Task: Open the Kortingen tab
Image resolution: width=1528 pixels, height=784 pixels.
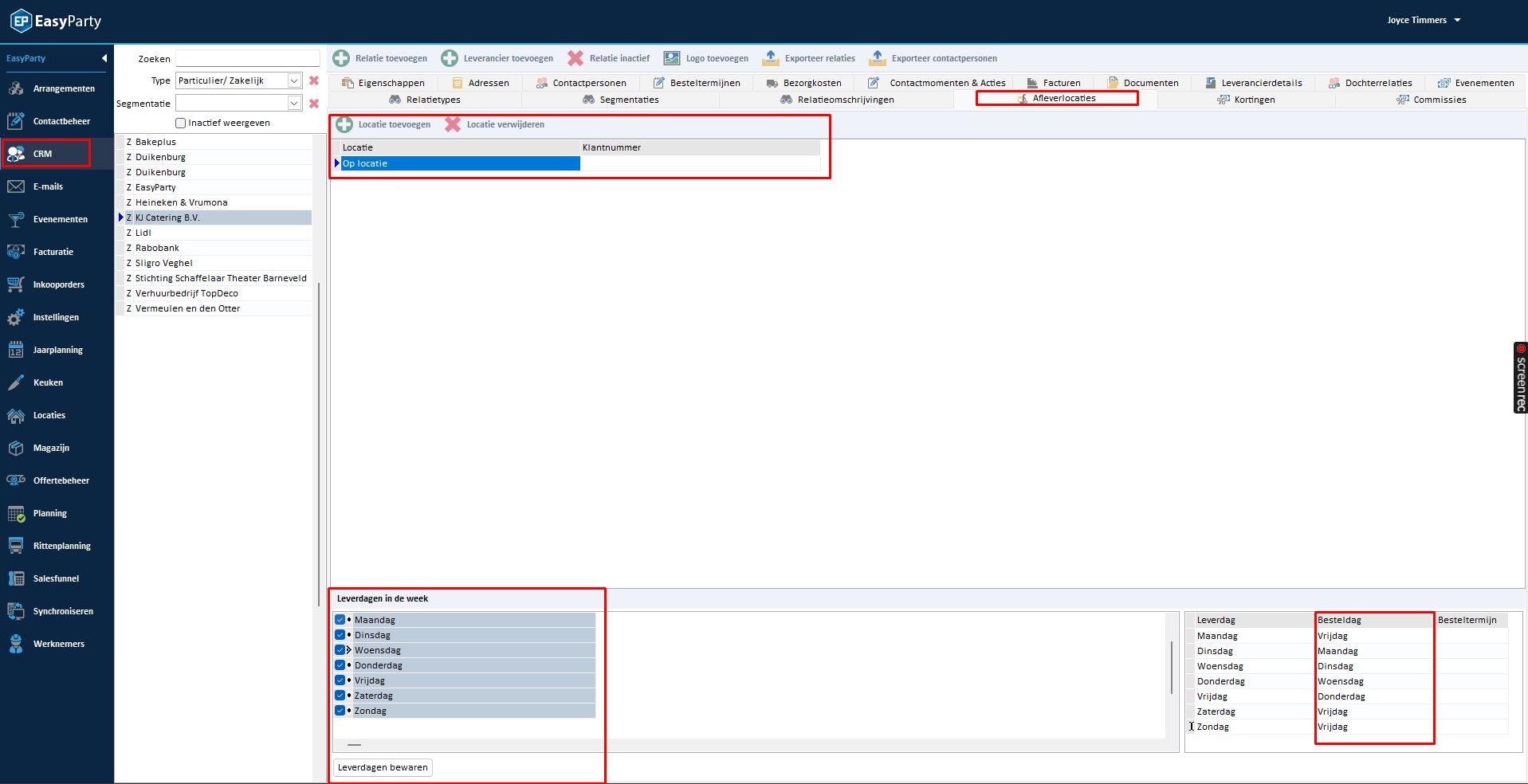Action: point(1254,100)
